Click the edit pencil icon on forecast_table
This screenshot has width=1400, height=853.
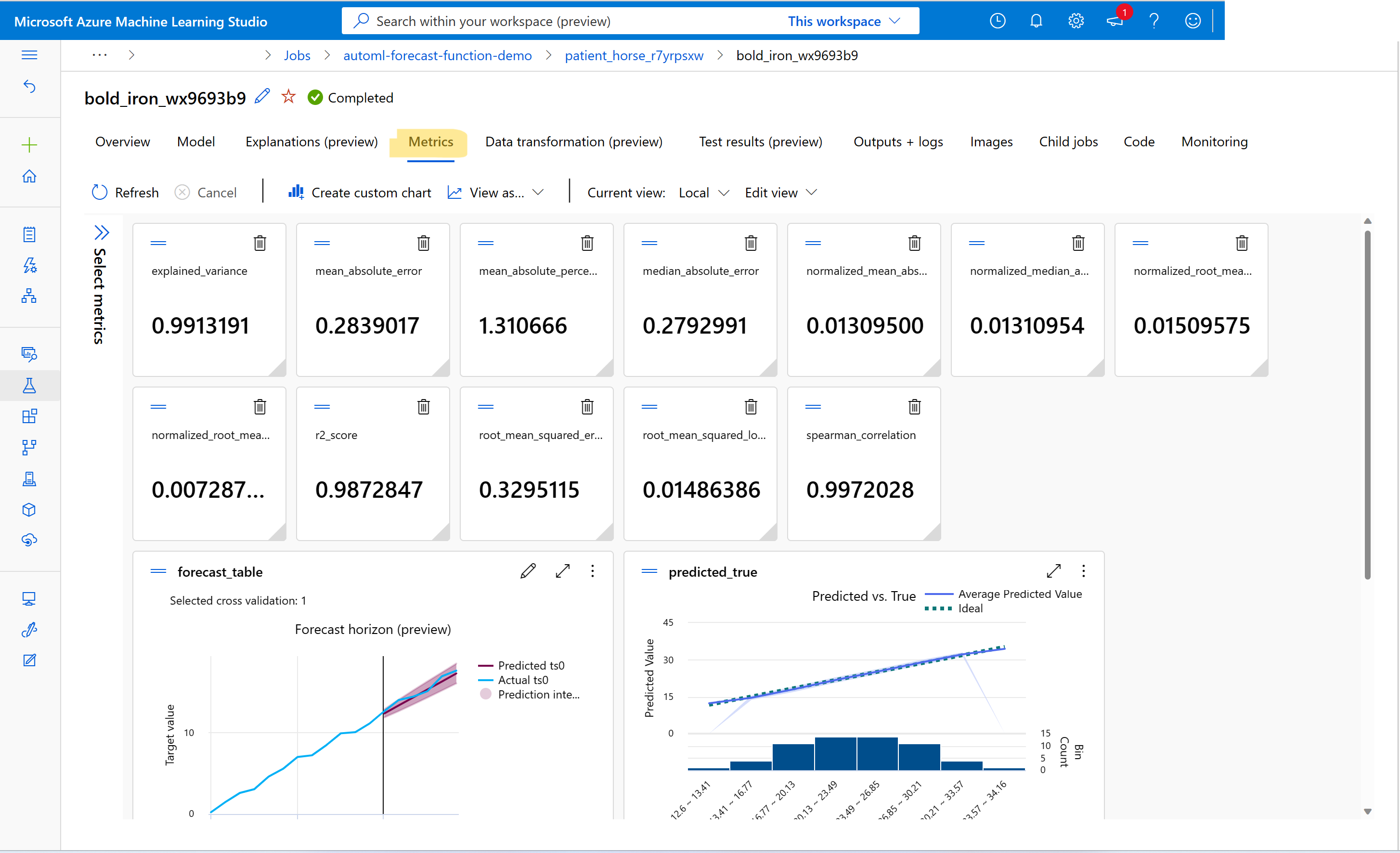[528, 571]
